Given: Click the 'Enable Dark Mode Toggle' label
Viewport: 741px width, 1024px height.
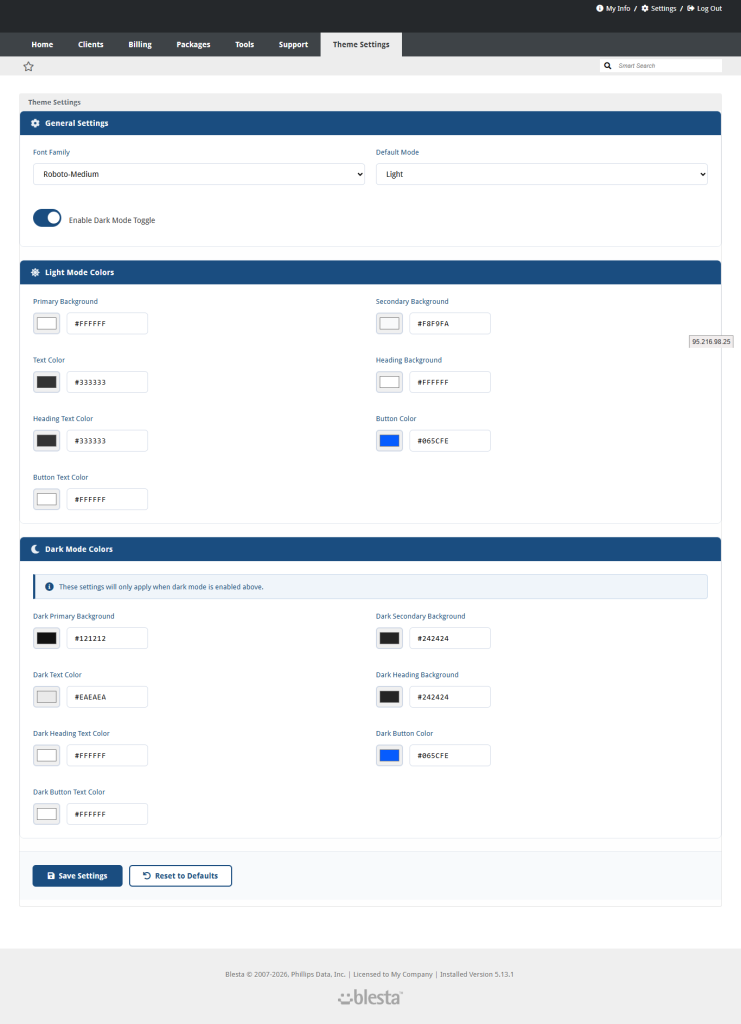Looking at the screenshot, I should pos(112,220).
